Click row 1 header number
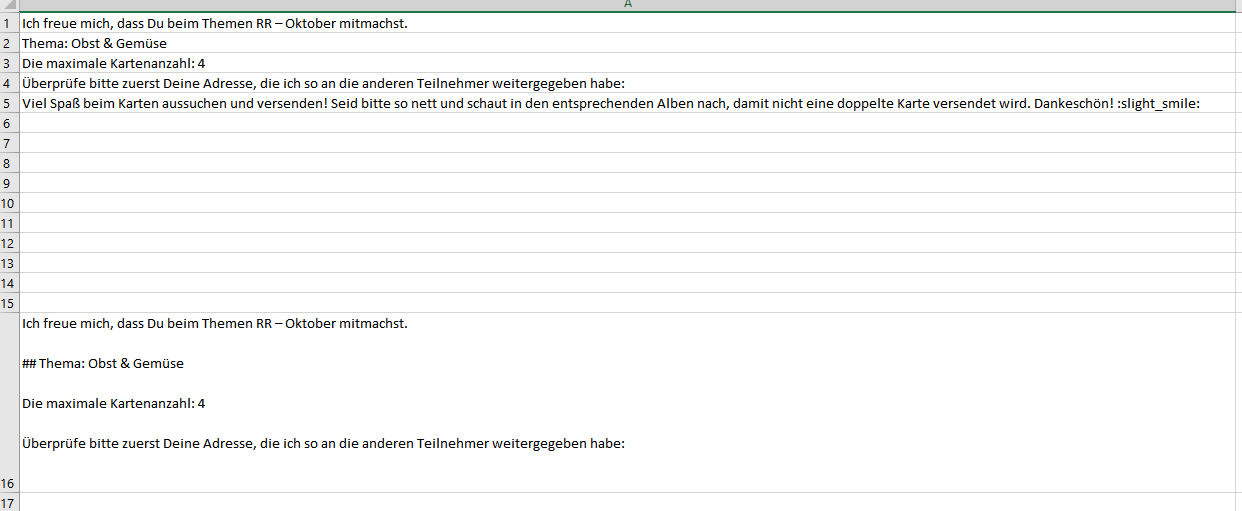 click(9, 23)
